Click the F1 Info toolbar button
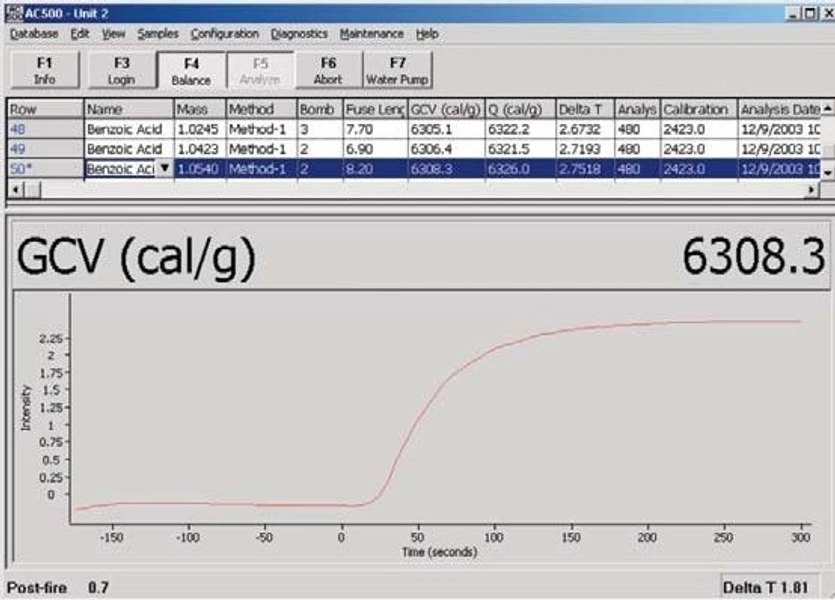Viewport: 835px width, 600px height. tap(44, 70)
